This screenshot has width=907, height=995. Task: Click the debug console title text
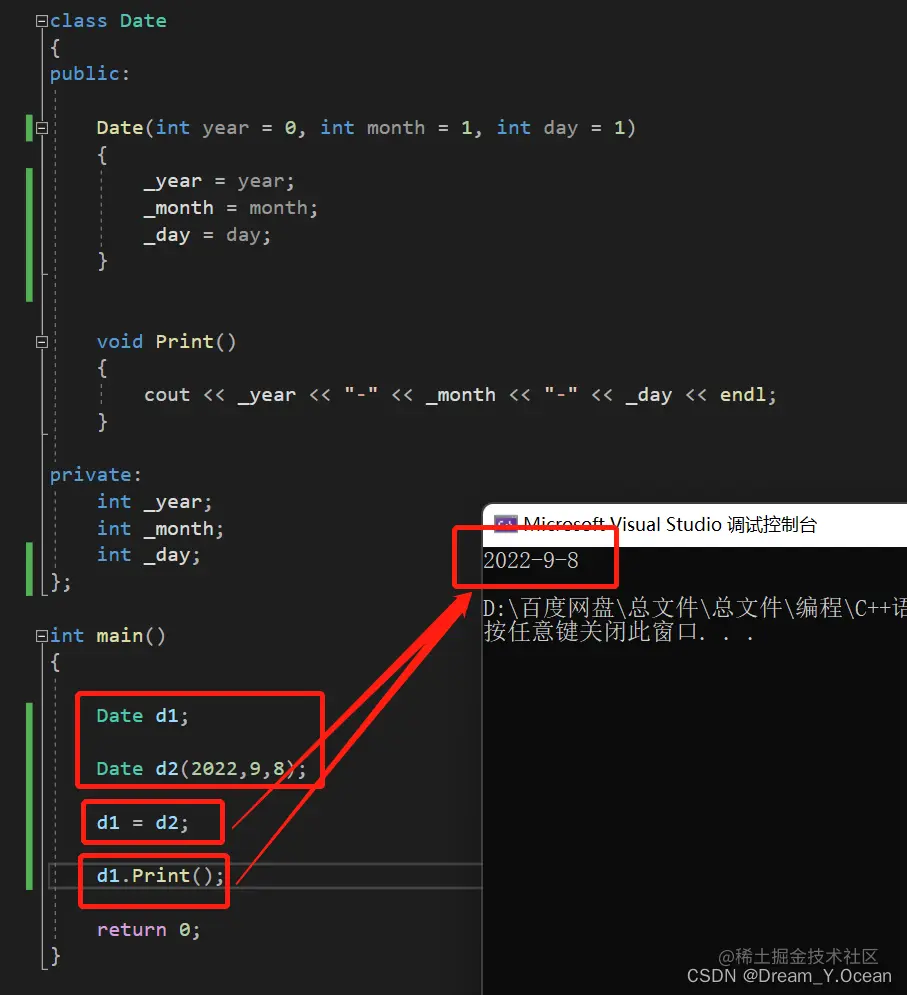click(670, 525)
